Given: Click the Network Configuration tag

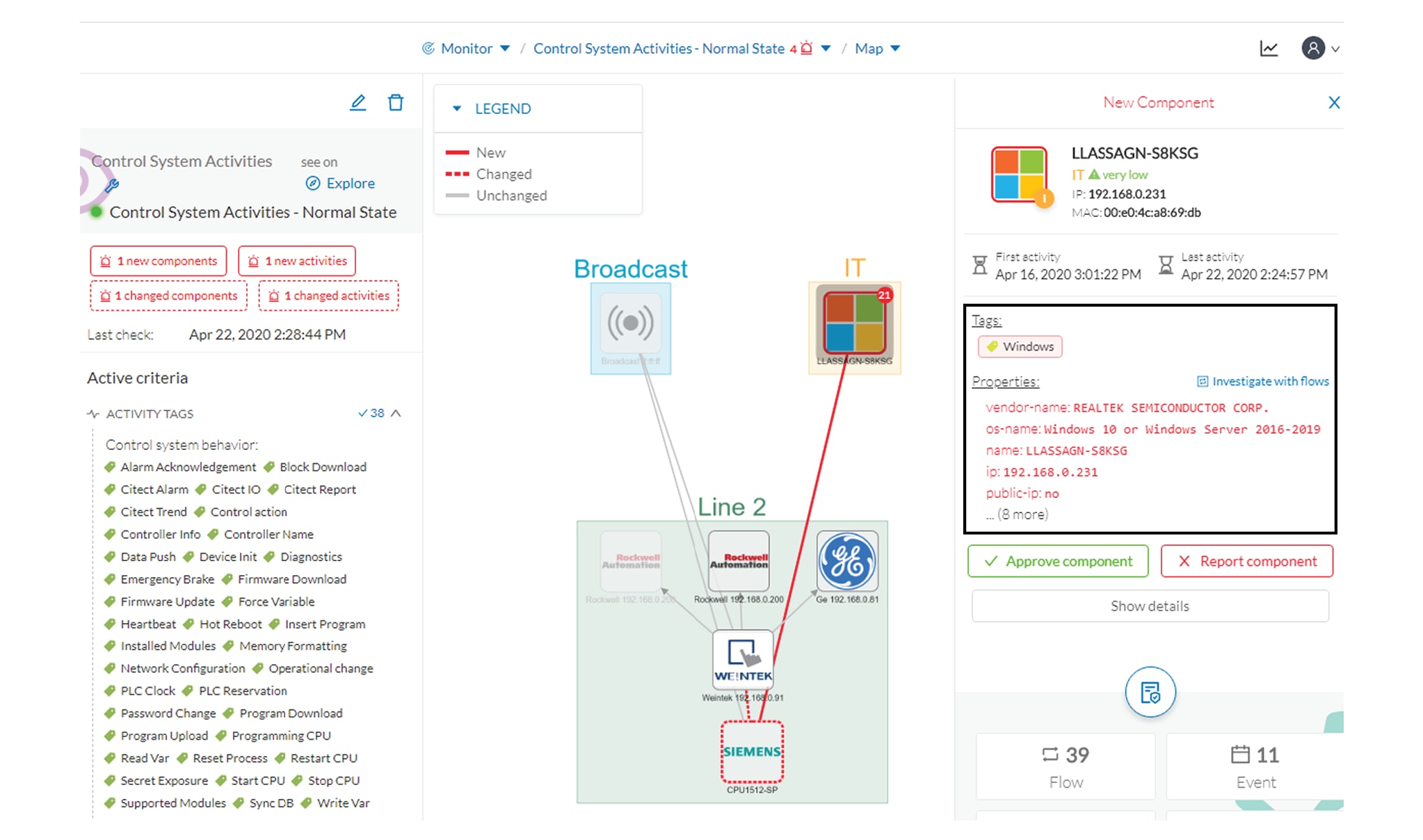Looking at the screenshot, I should [x=175, y=668].
